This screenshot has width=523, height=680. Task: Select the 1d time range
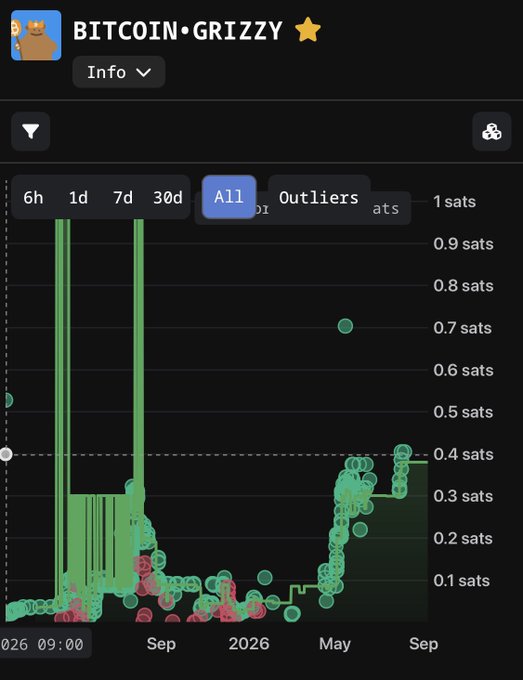coord(78,198)
